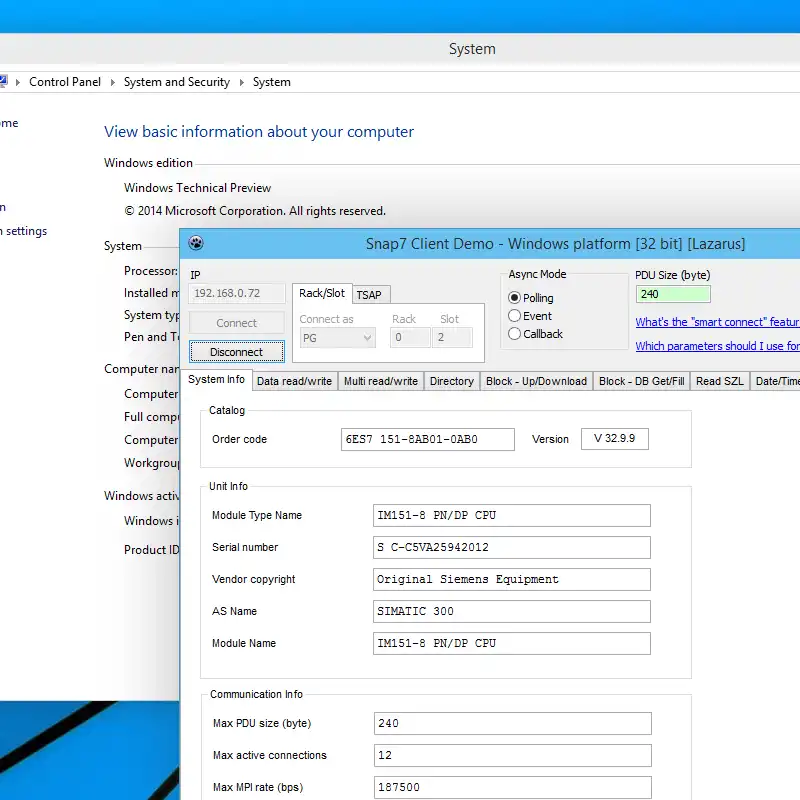Expand breadcrumb arrow before Control Panel
Screen dimensions: 800x800
click(x=18, y=82)
